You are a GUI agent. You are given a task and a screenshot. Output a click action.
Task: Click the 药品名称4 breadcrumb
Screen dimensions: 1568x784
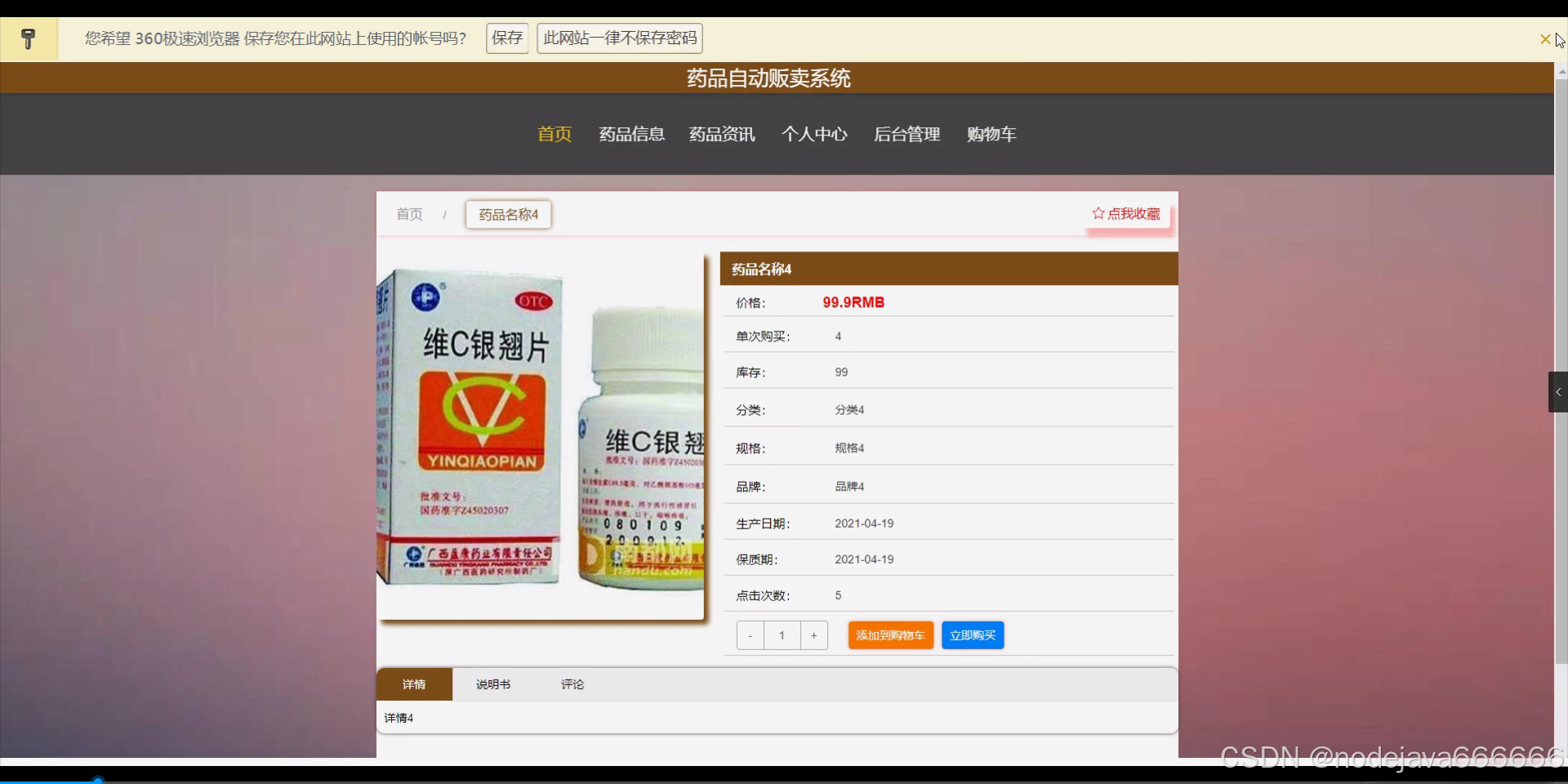coord(509,215)
